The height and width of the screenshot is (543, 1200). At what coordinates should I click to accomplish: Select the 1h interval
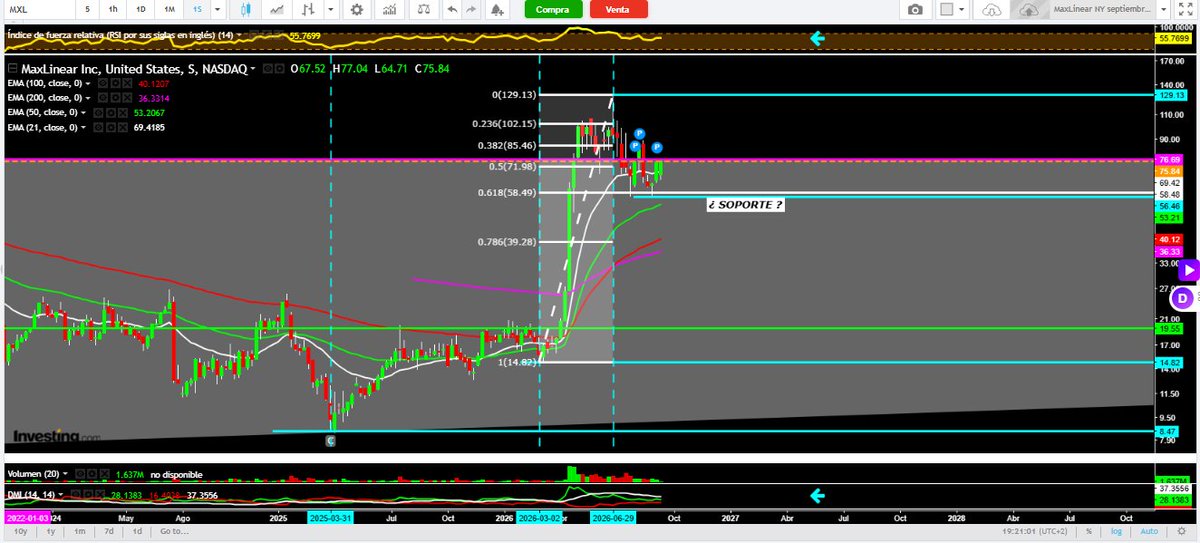coord(113,9)
